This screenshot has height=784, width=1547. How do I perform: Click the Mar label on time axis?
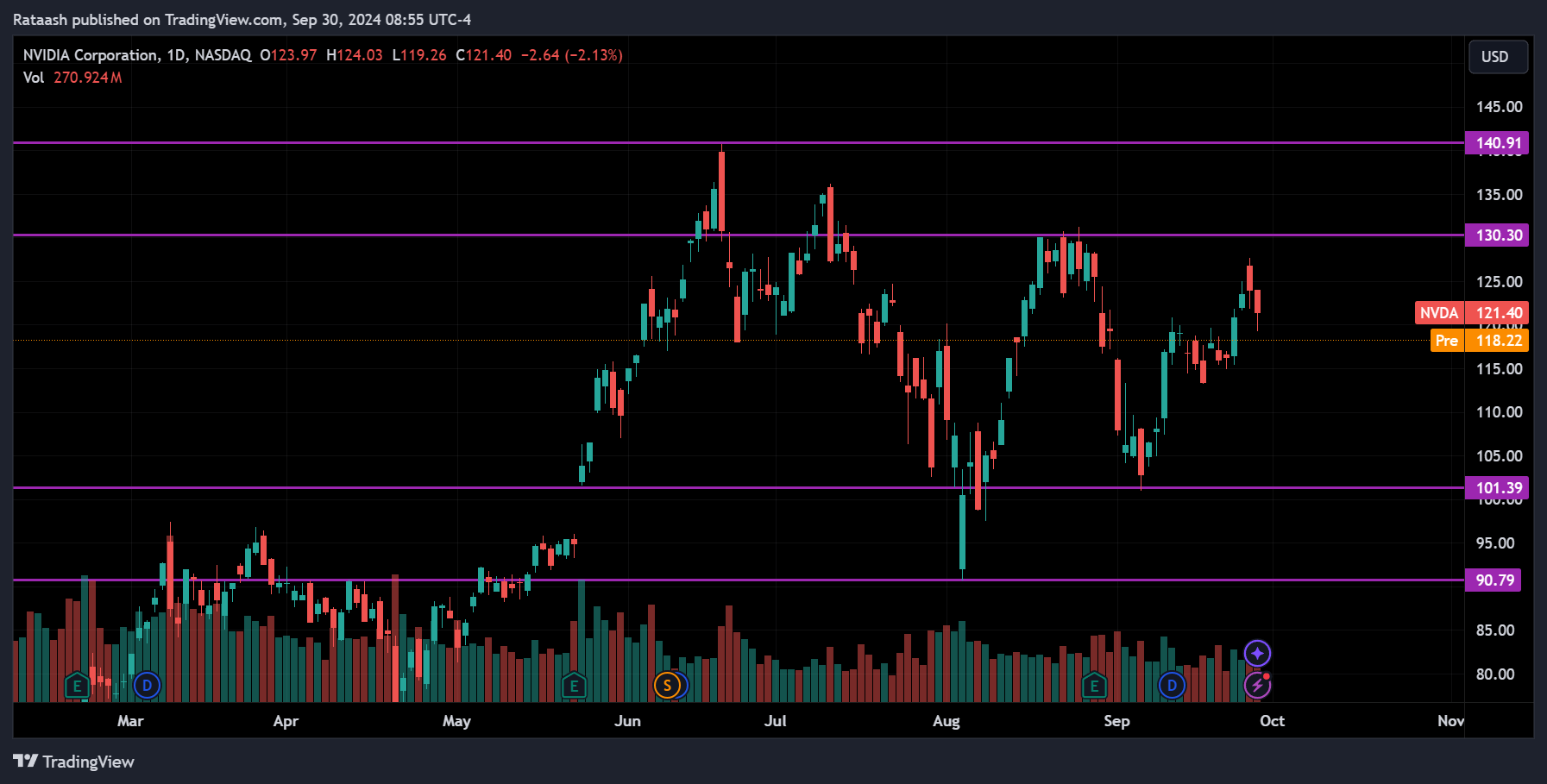pyautogui.click(x=130, y=721)
